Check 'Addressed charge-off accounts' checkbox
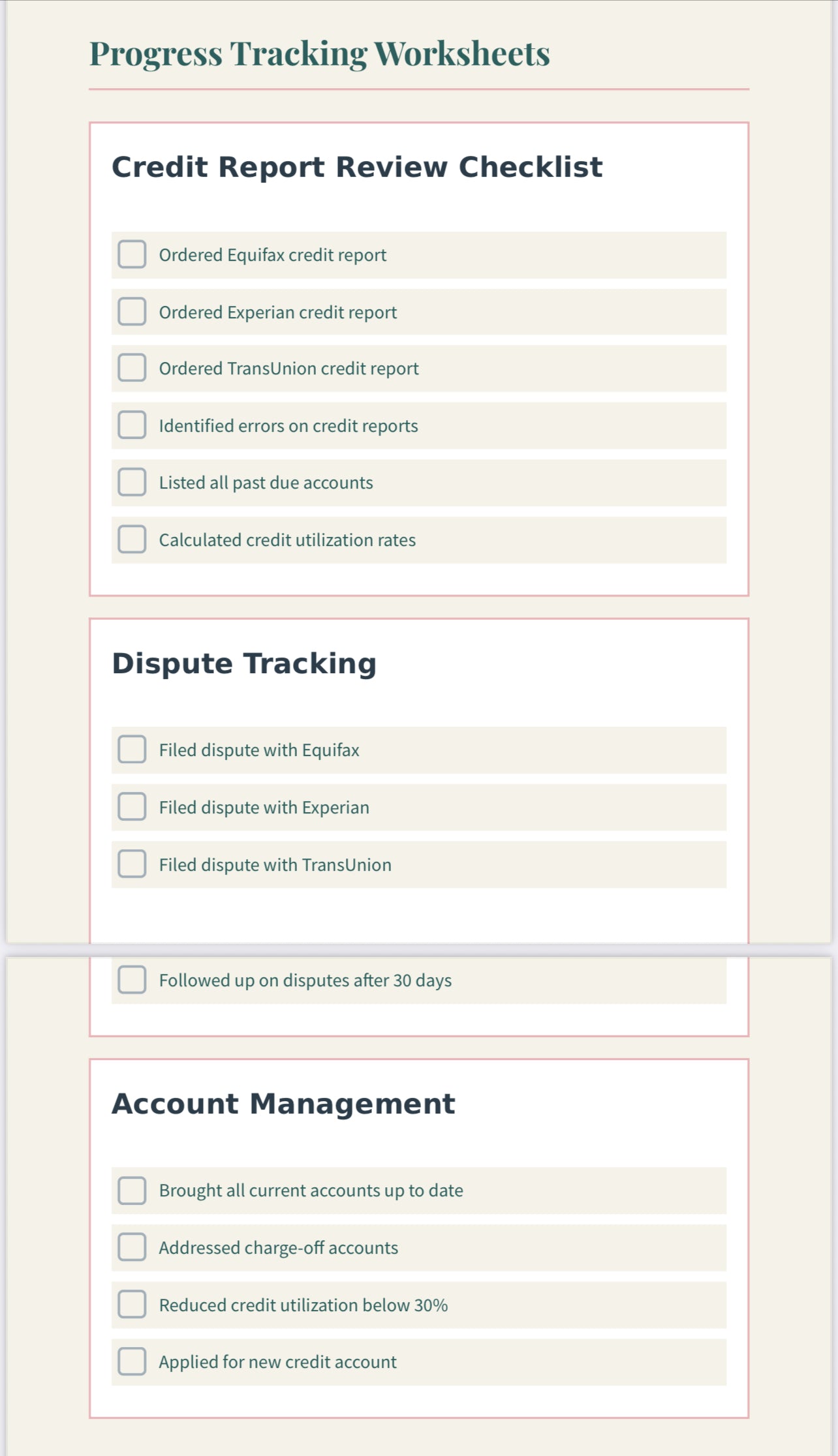Viewport: 838px width, 1456px height. [x=132, y=1248]
